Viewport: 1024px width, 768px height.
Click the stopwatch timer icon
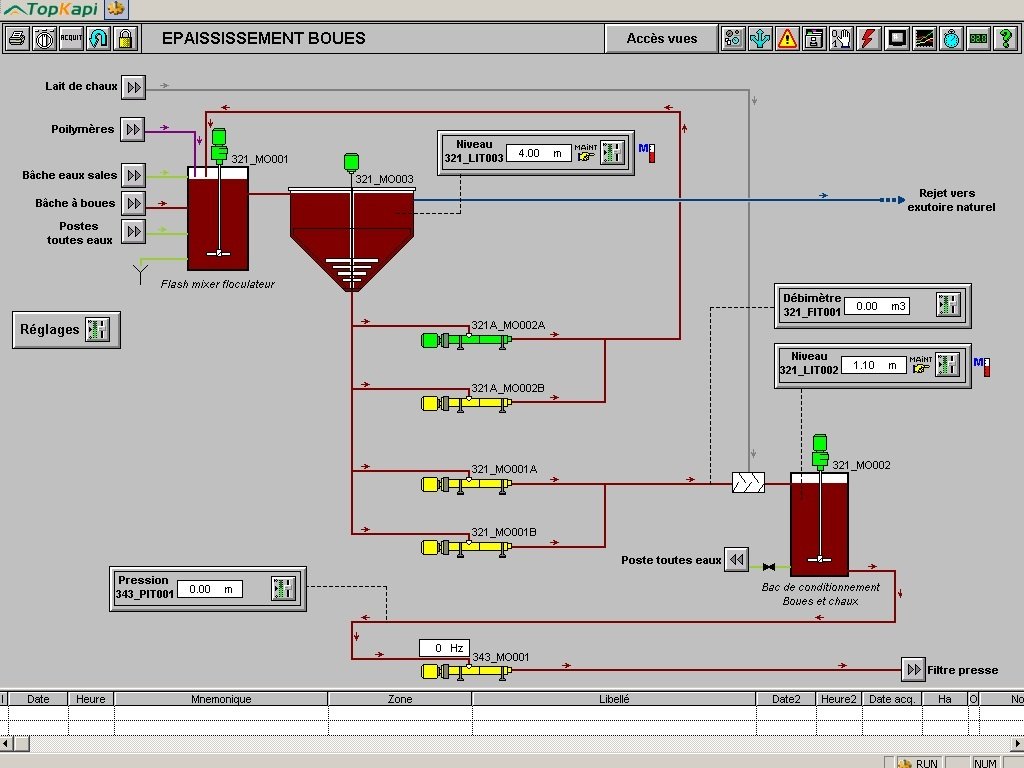(952, 39)
